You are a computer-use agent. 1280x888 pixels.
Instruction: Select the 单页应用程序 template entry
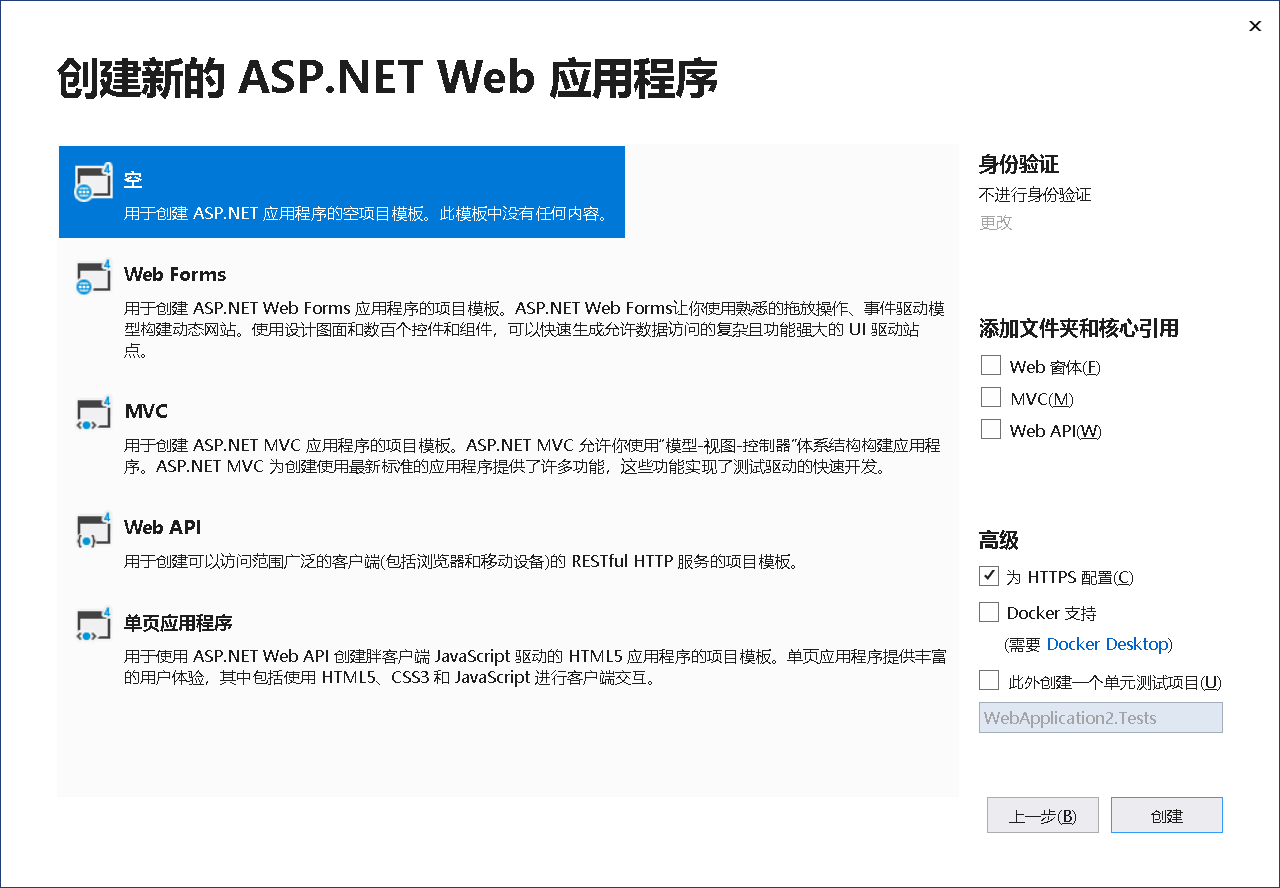coord(400,650)
